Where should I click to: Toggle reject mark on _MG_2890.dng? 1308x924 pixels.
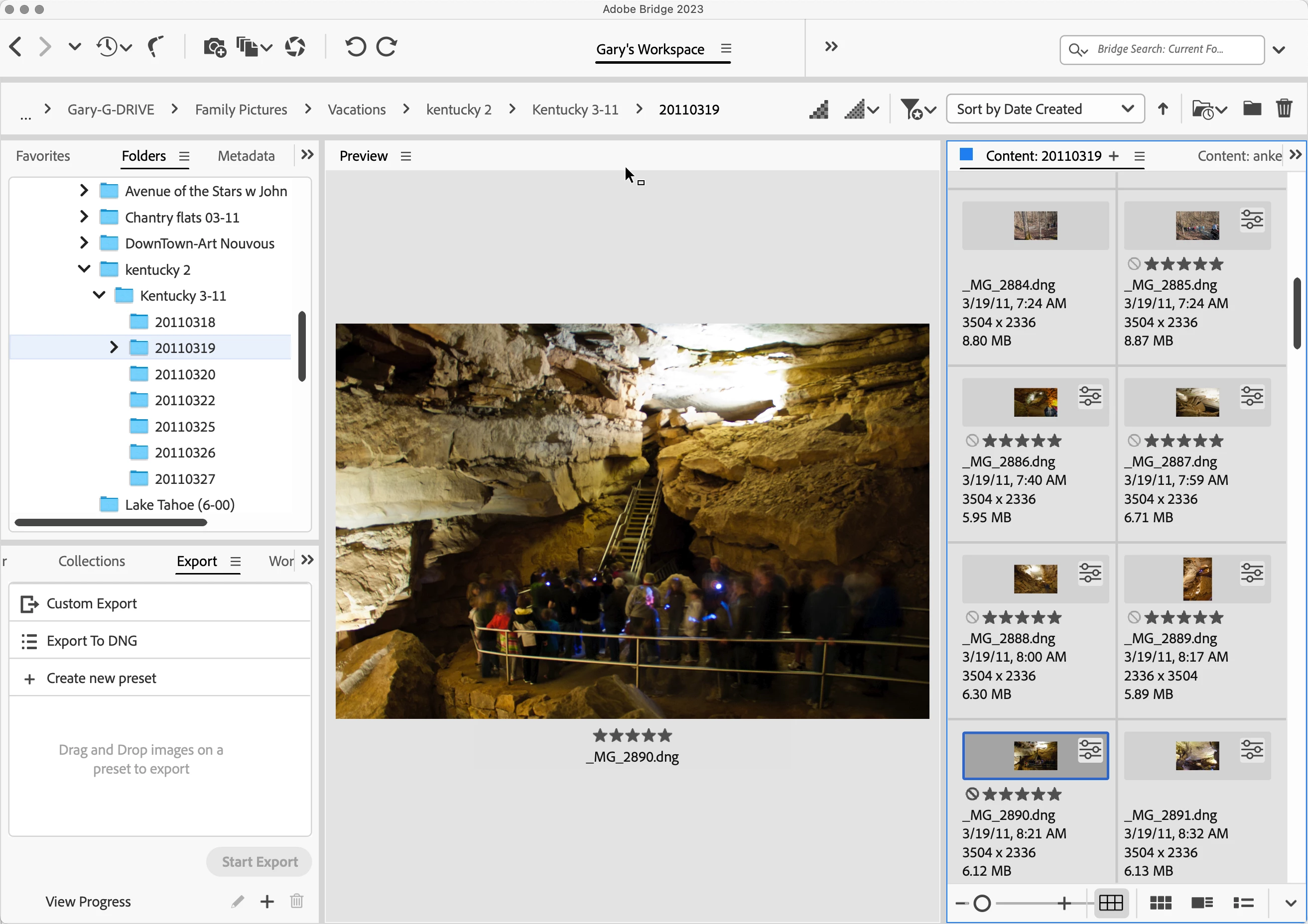coord(972,794)
